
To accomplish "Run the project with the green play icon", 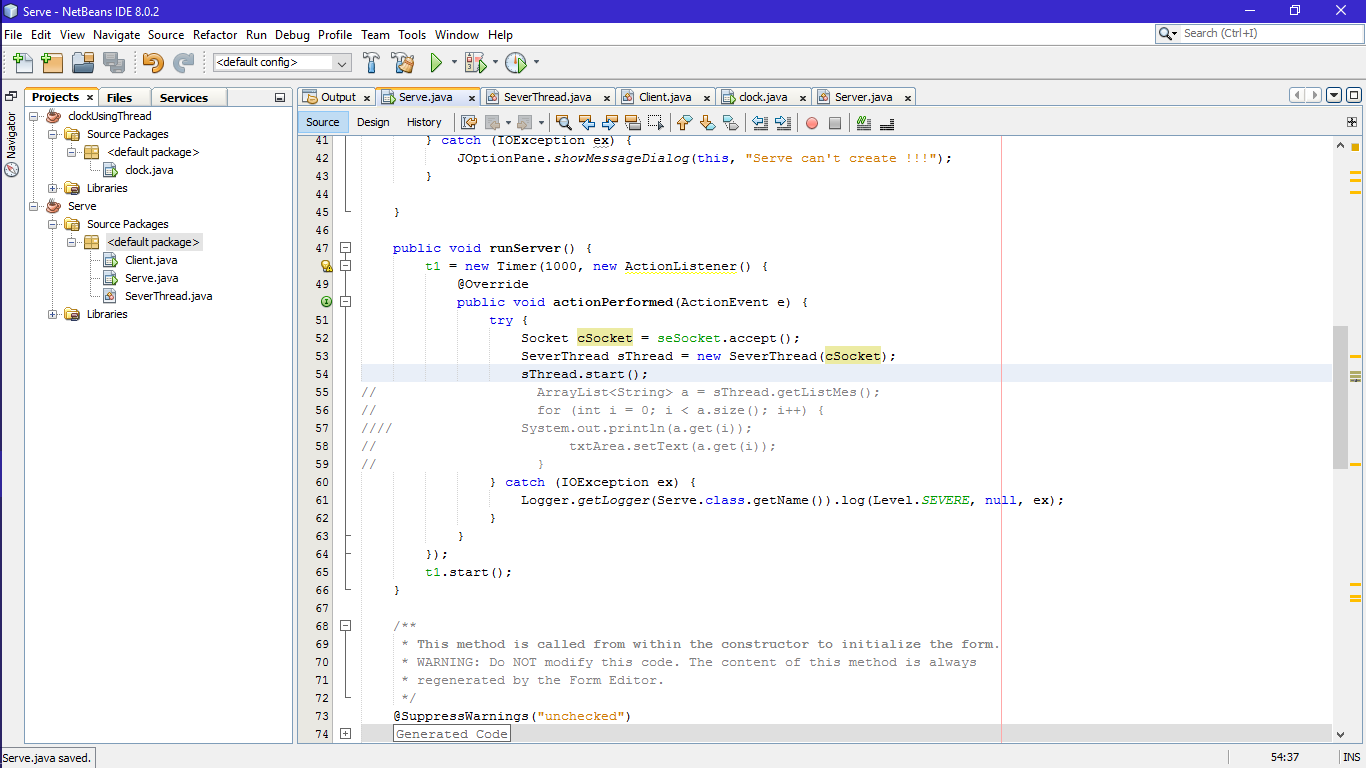I will click(437, 62).
